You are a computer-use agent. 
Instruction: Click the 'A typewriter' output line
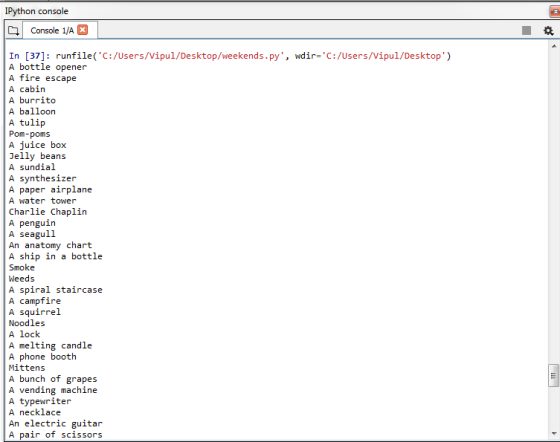coord(40,401)
